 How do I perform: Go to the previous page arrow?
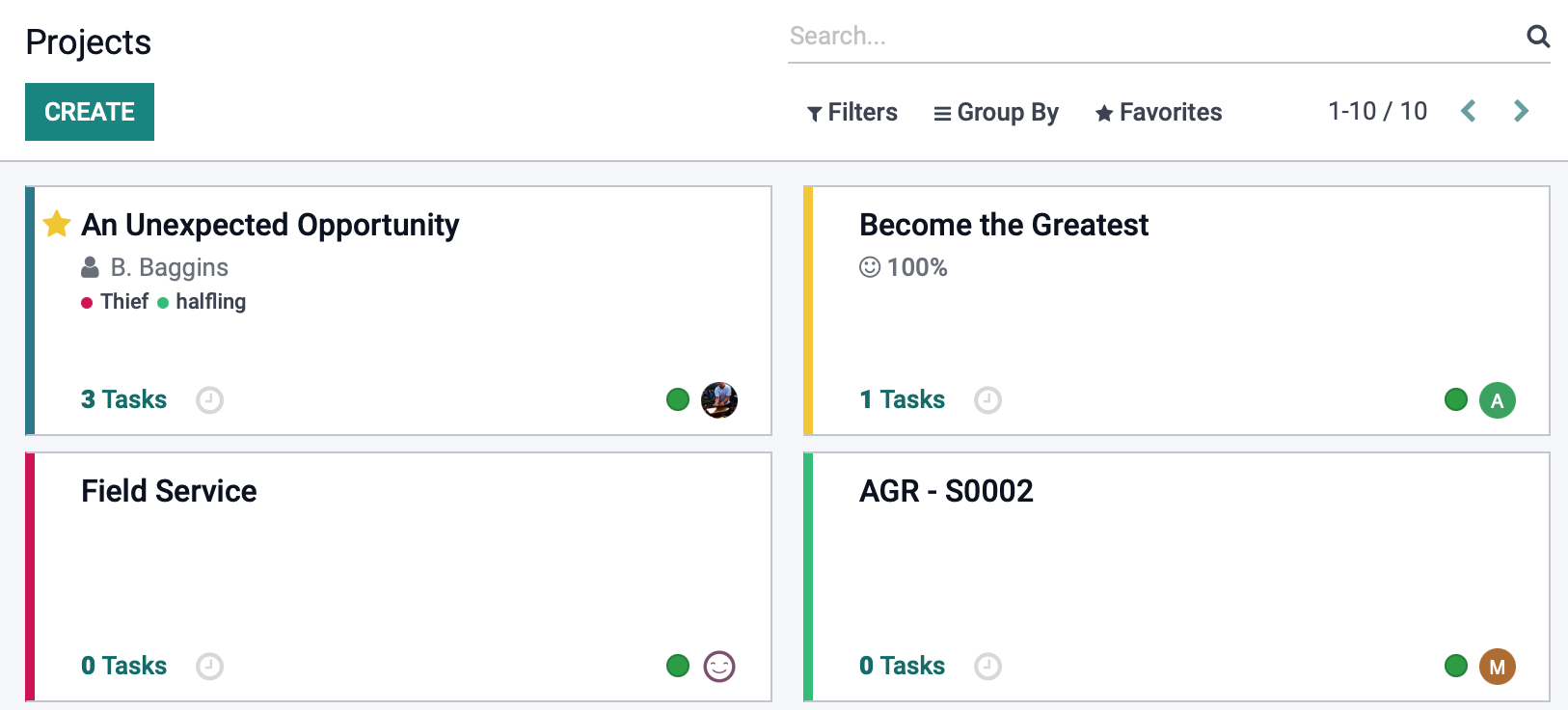click(1469, 111)
